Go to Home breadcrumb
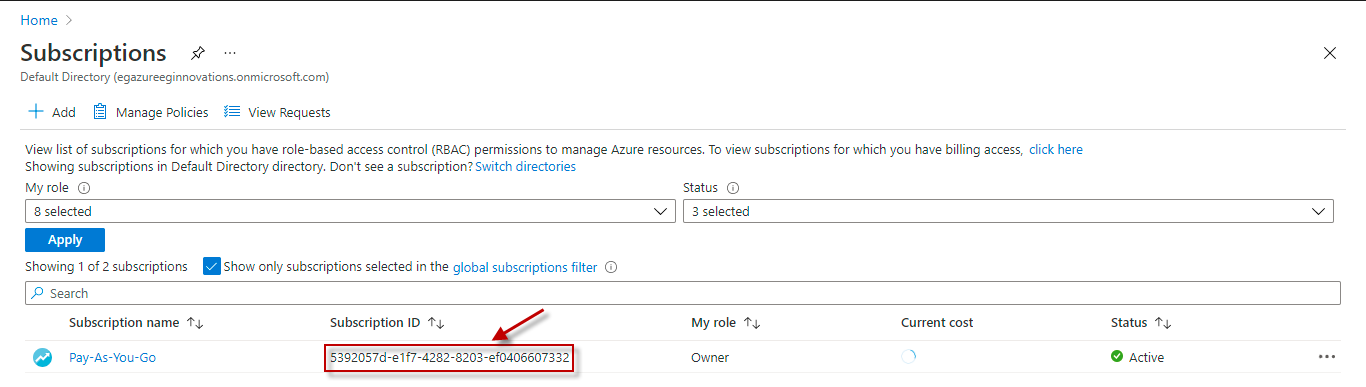 pyautogui.click(x=39, y=20)
